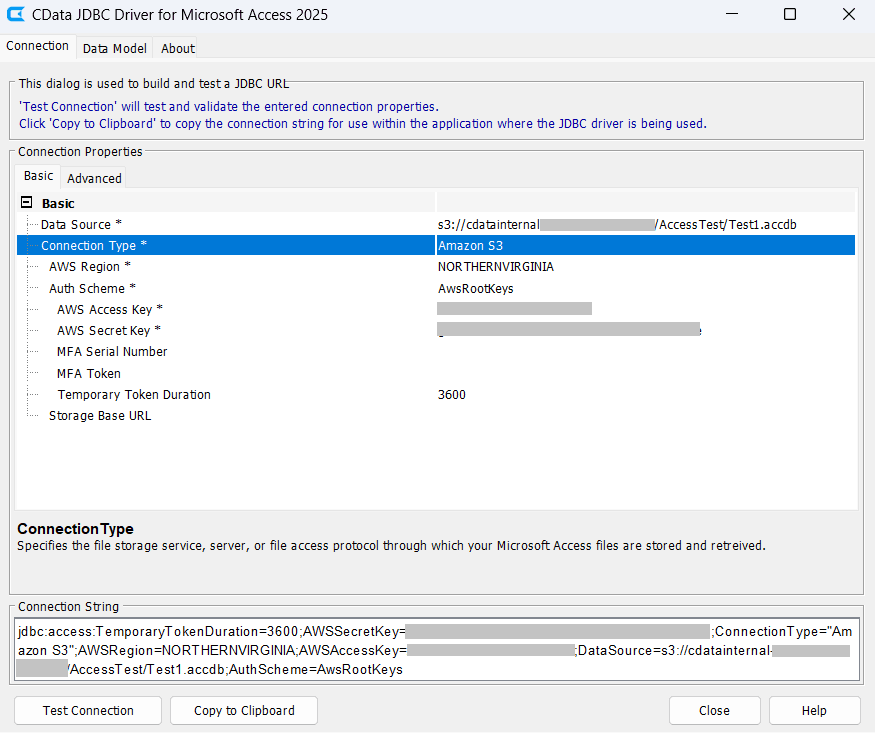The image size is (875, 733).
Task: Click the MFA Token property row
Action: [x=89, y=374]
